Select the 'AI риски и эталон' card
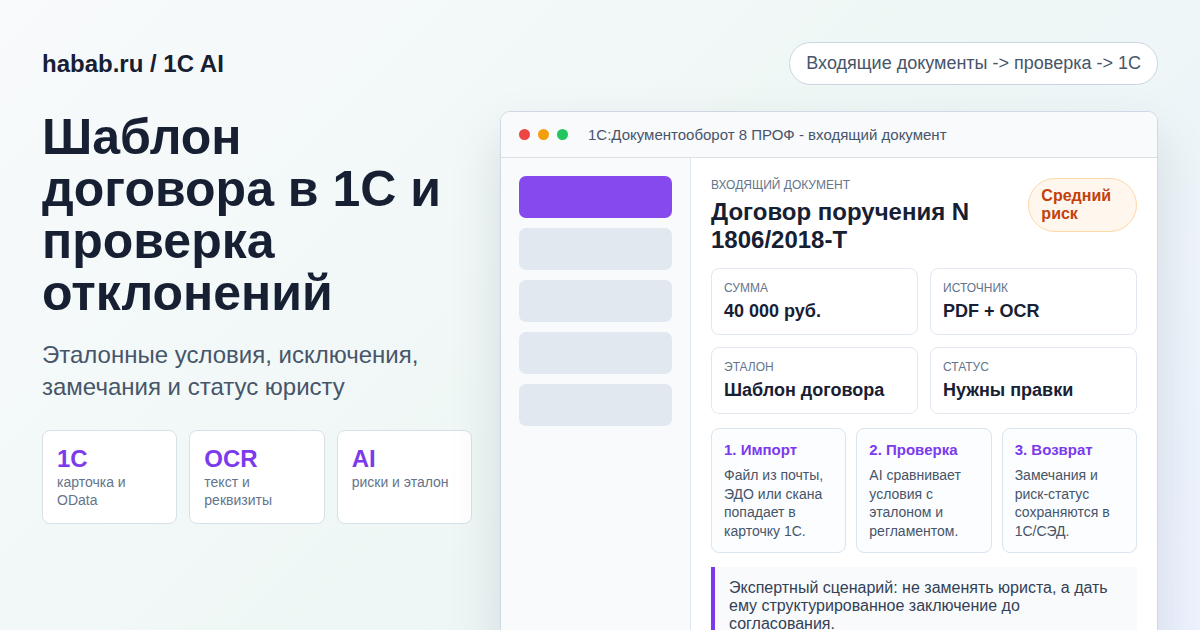The width and height of the screenshot is (1200, 630). (x=404, y=477)
